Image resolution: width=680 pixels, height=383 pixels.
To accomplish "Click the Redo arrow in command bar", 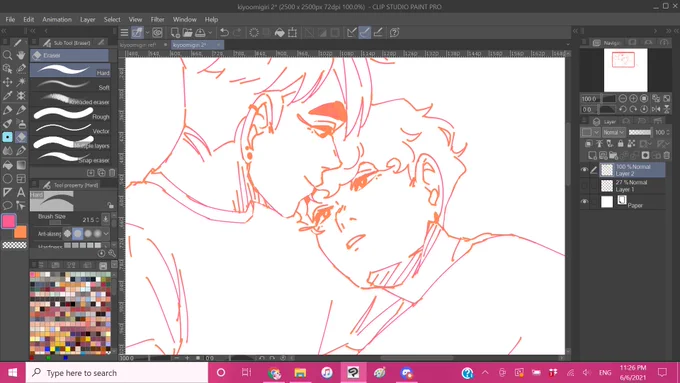I will coord(237,33).
